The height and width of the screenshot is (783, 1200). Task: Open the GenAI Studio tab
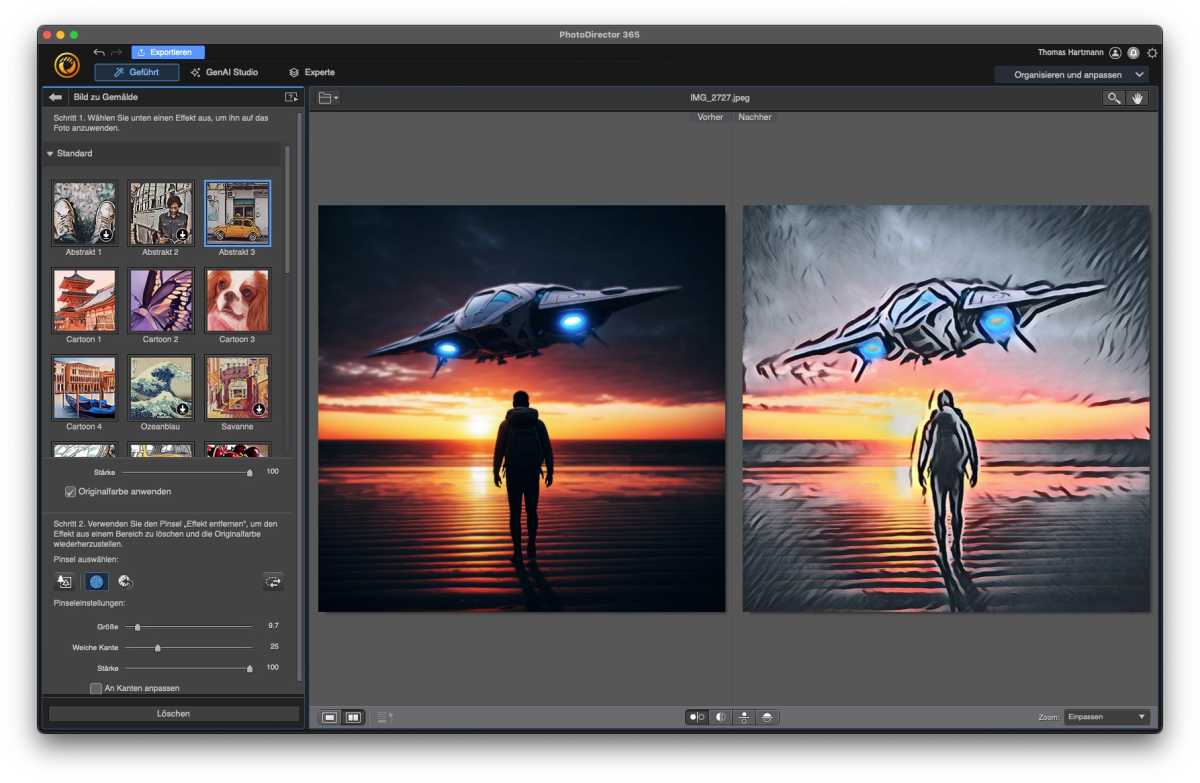click(x=224, y=72)
